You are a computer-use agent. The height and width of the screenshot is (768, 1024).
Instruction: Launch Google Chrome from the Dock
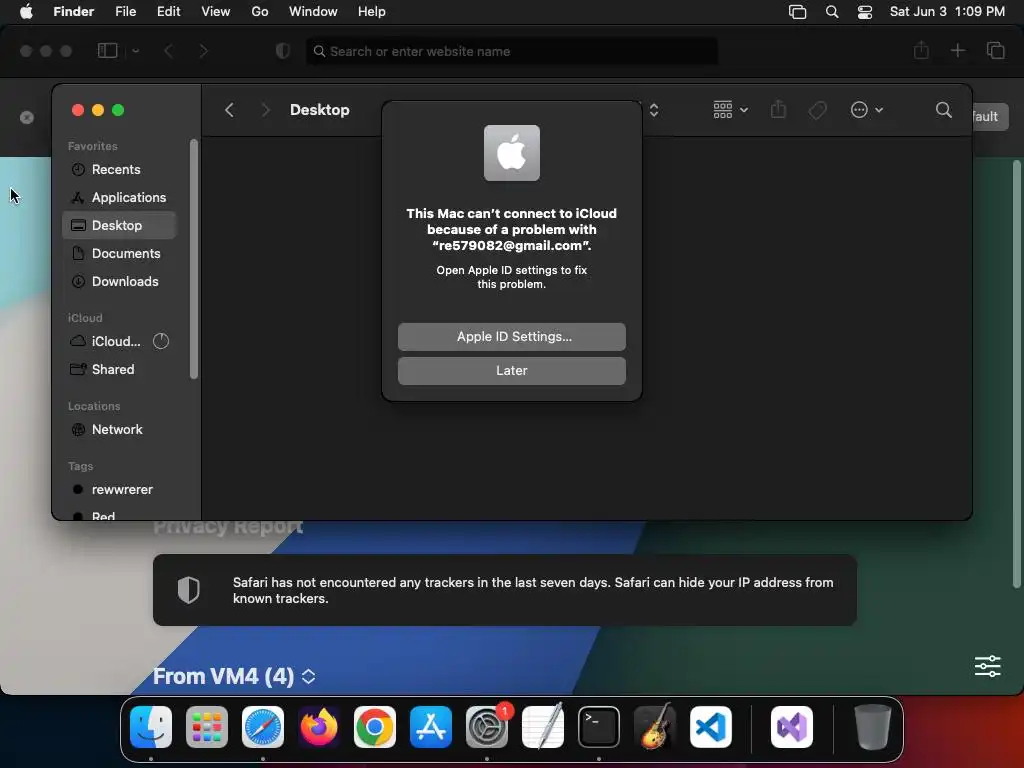(x=374, y=727)
